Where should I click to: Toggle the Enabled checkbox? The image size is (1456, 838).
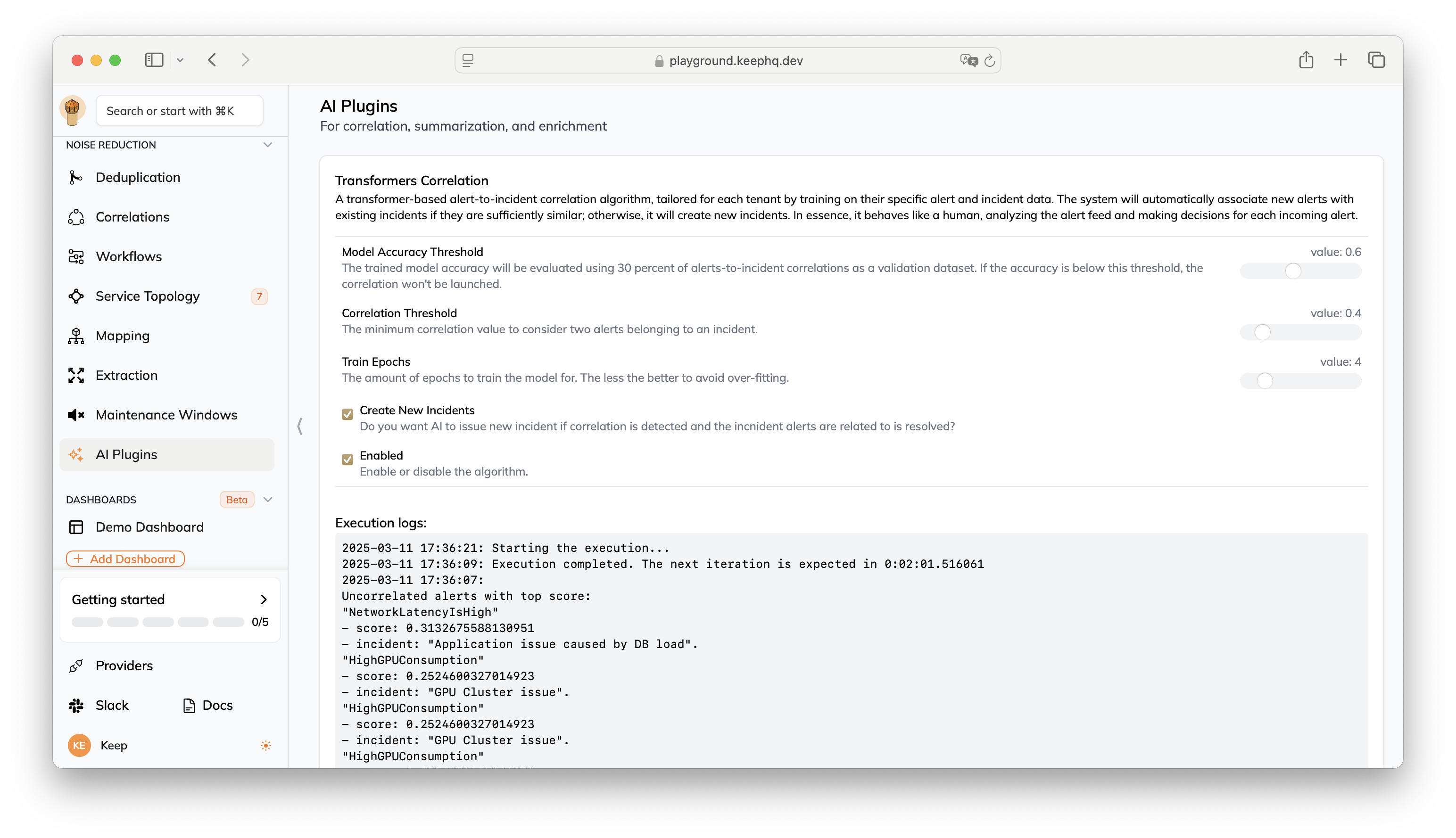(347, 459)
